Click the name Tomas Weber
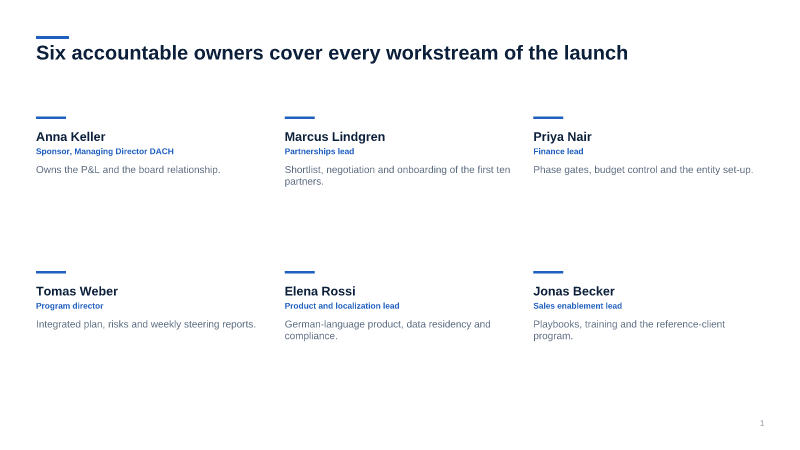Image resolution: width=800 pixels, height=450 pixels. (x=77, y=291)
